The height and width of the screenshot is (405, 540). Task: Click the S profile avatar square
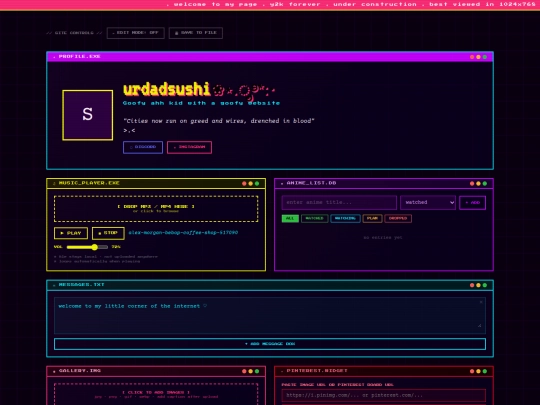click(87, 115)
